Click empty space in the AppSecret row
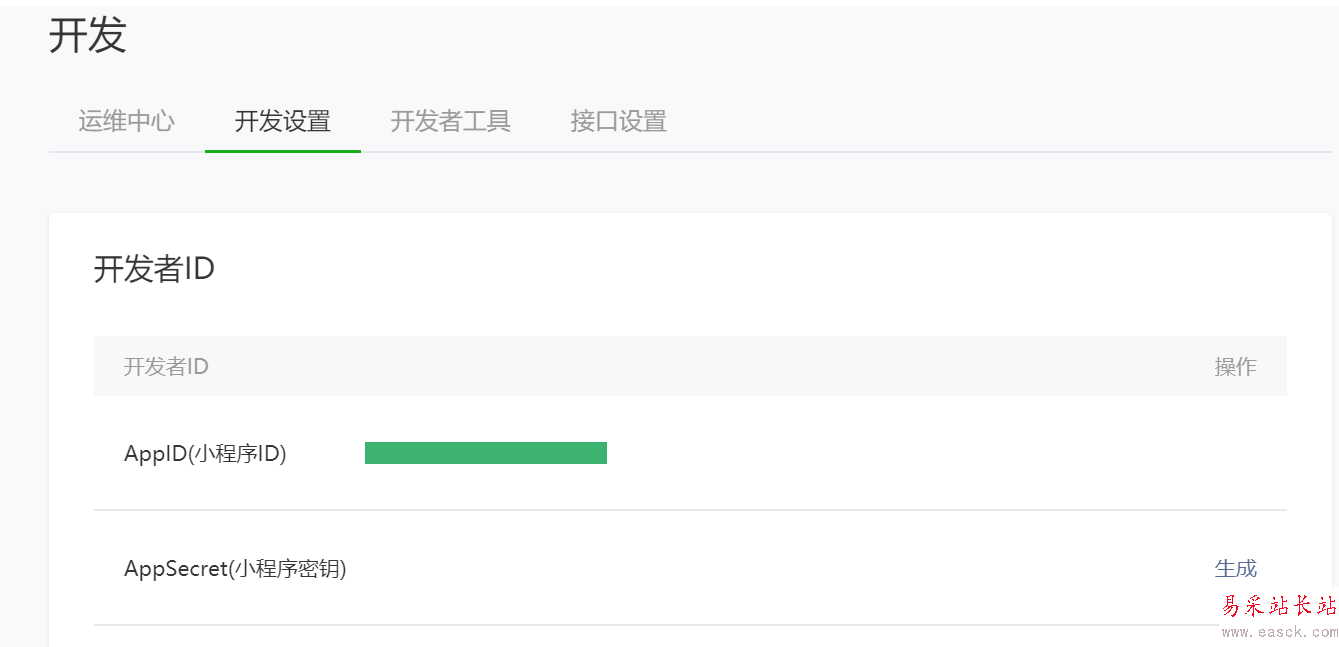Image resolution: width=1339 pixels, height=647 pixels. click(750, 569)
